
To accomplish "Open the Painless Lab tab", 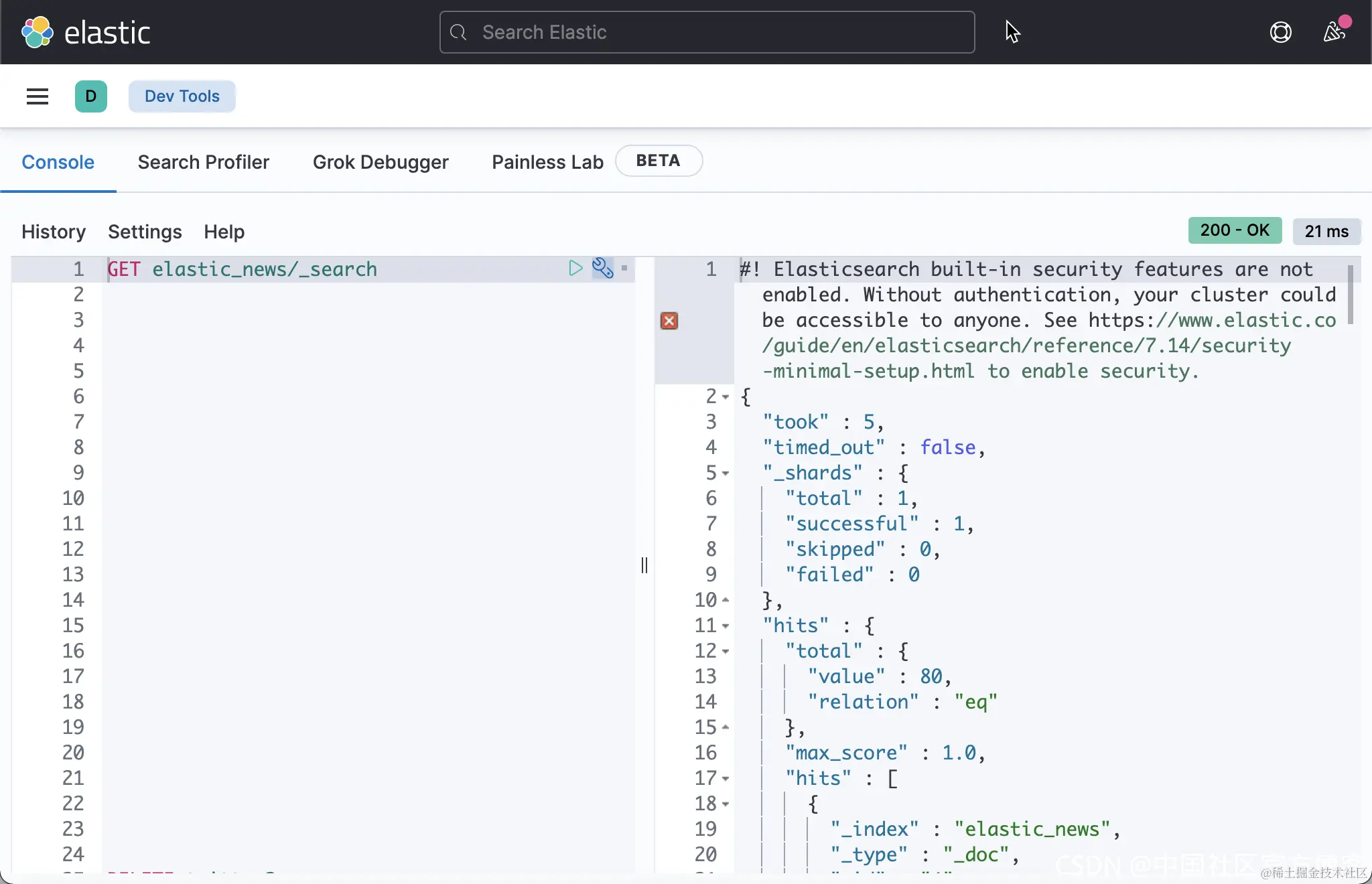I will [547, 162].
